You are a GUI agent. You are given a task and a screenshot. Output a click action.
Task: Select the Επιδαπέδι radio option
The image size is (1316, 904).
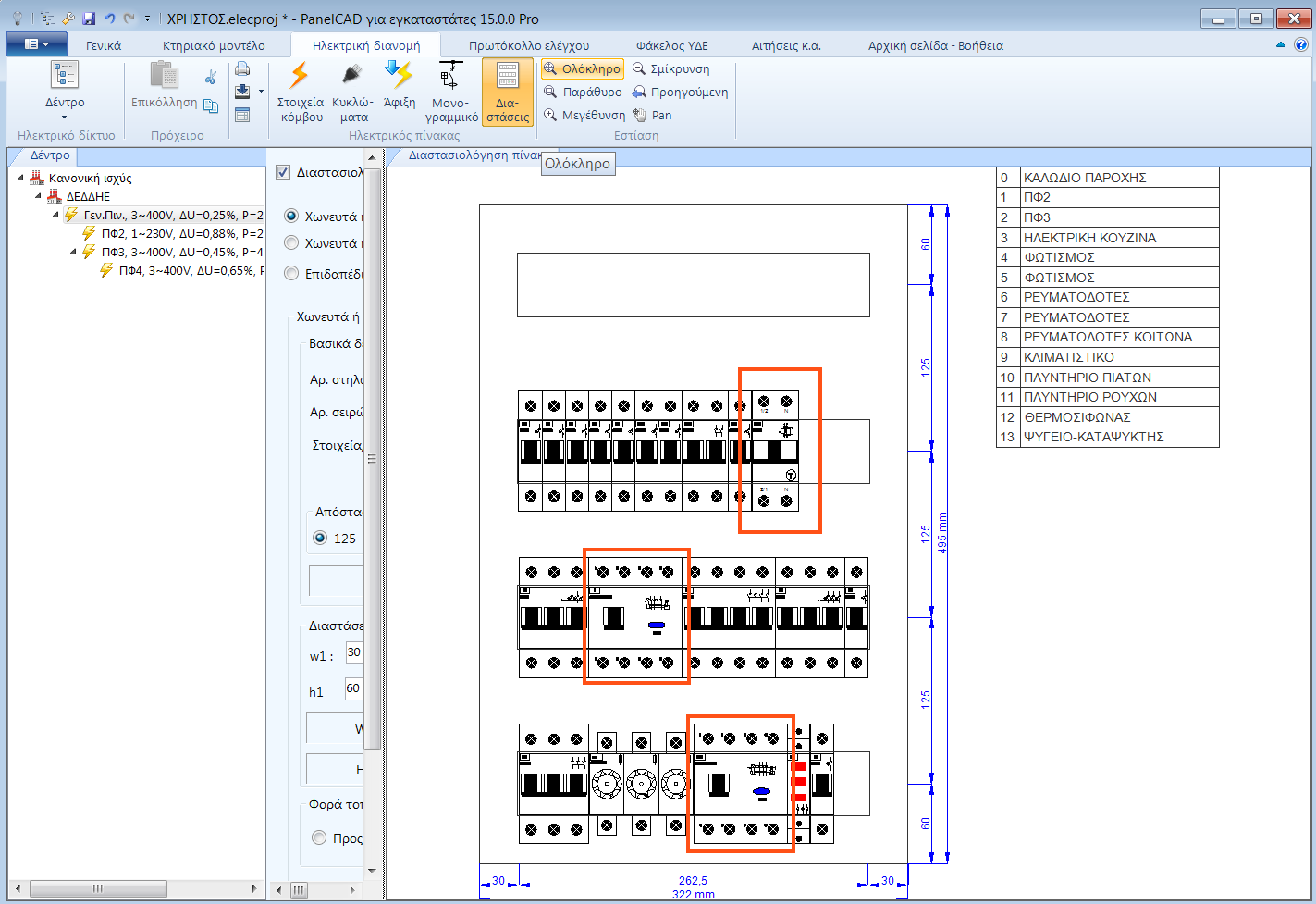[x=291, y=273]
